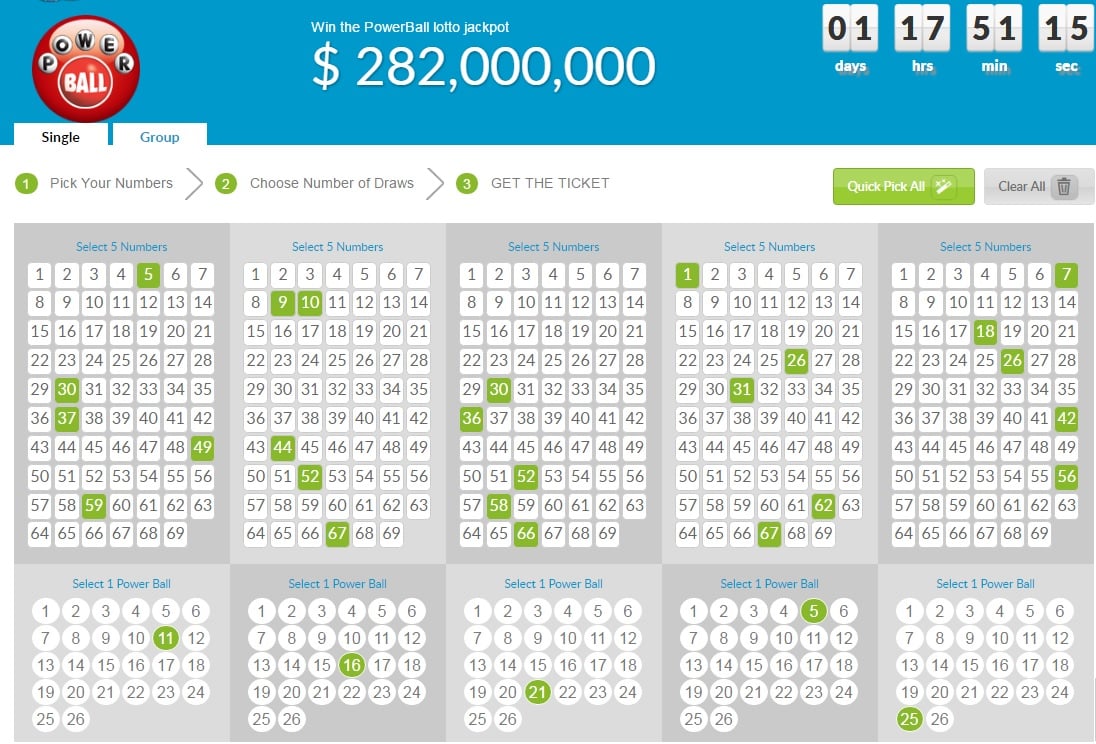Click the days countdown digits
1096x744 pixels.
click(850, 28)
